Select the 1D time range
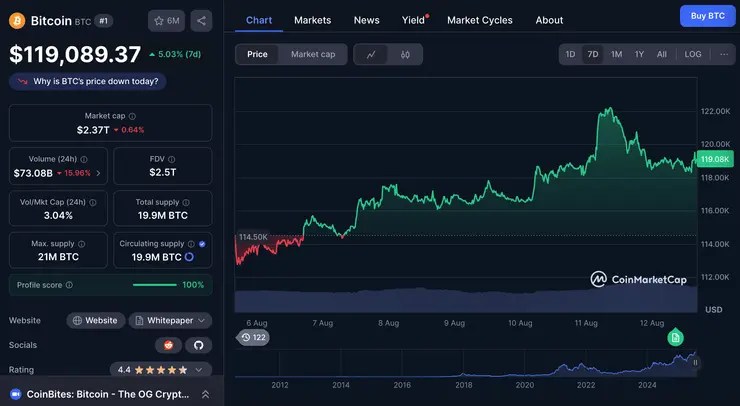The image size is (740, 406). [x=570, y=54]
